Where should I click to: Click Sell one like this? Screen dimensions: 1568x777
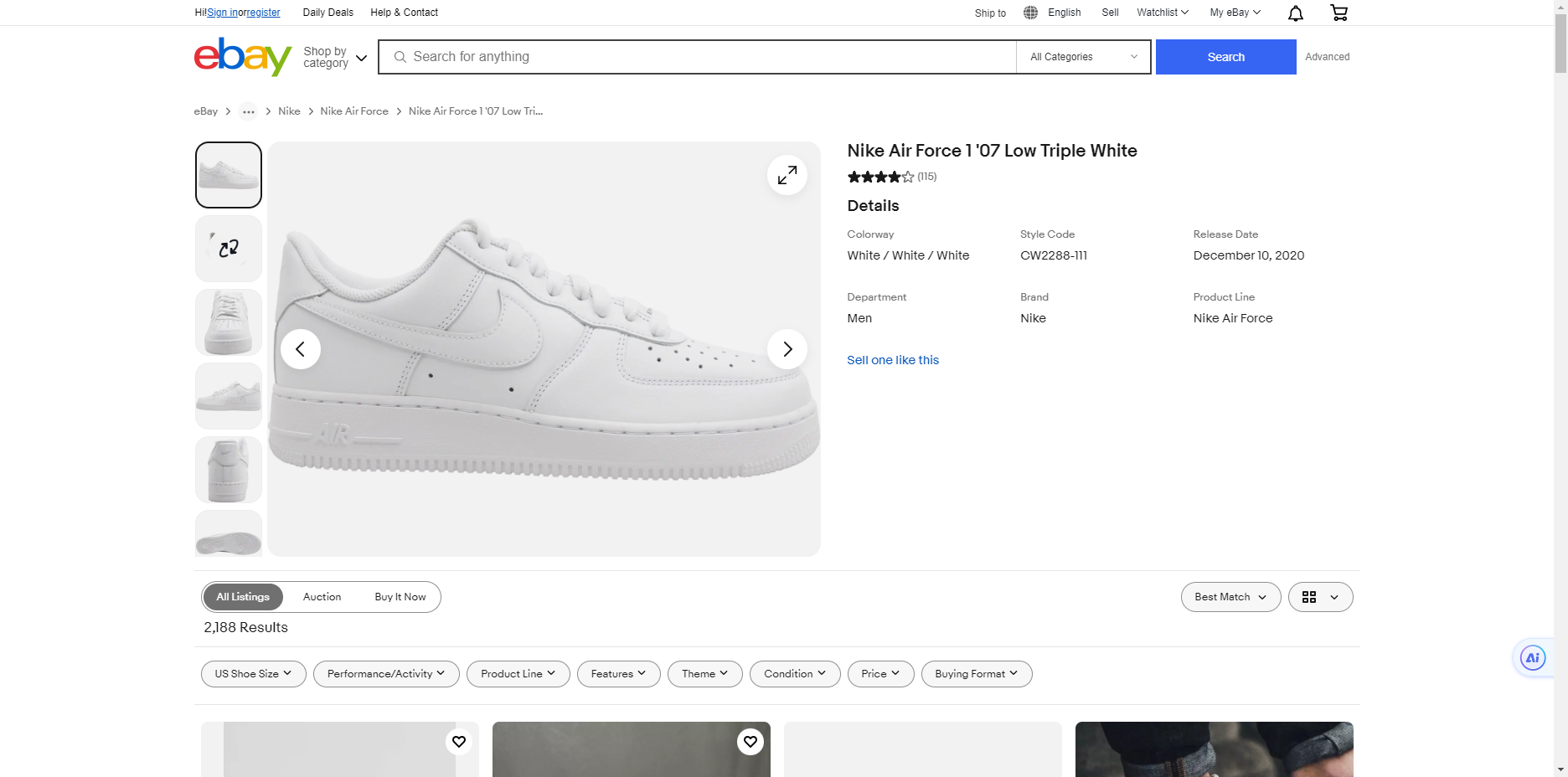click(x=893, y=360)
